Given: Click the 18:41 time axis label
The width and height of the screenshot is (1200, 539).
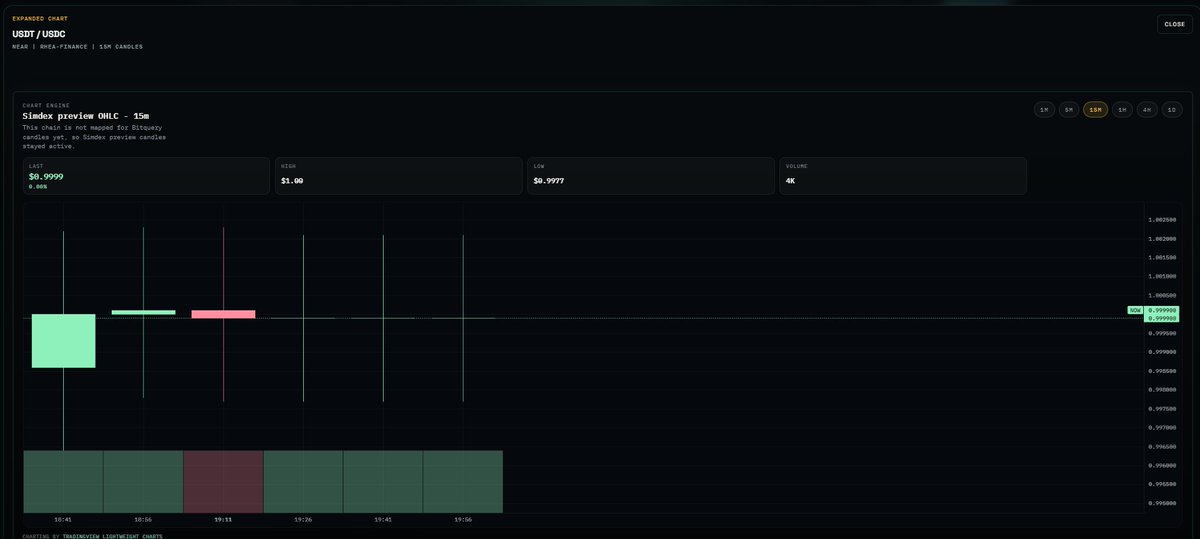Looking at the screenshot, I should tap(63, 520).
